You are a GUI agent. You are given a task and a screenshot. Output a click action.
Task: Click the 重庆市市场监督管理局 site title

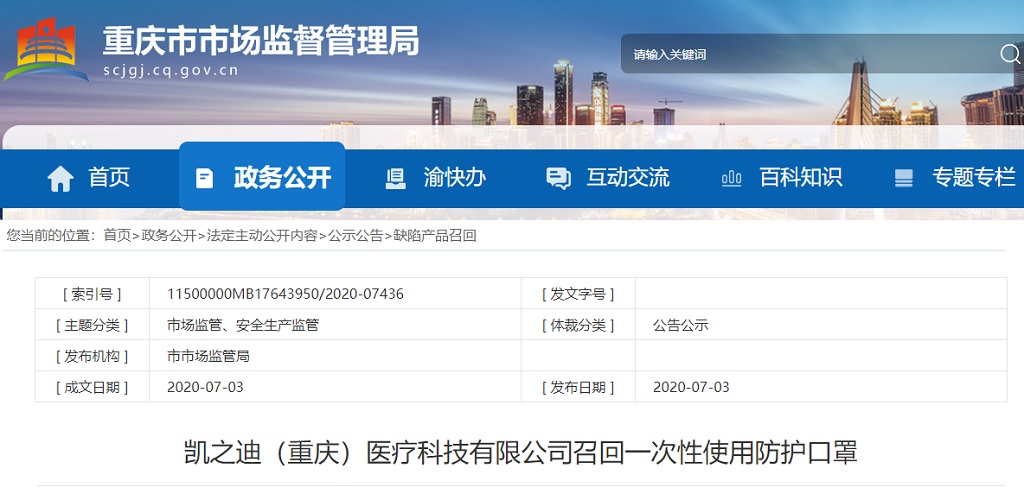tap(261, 40)
